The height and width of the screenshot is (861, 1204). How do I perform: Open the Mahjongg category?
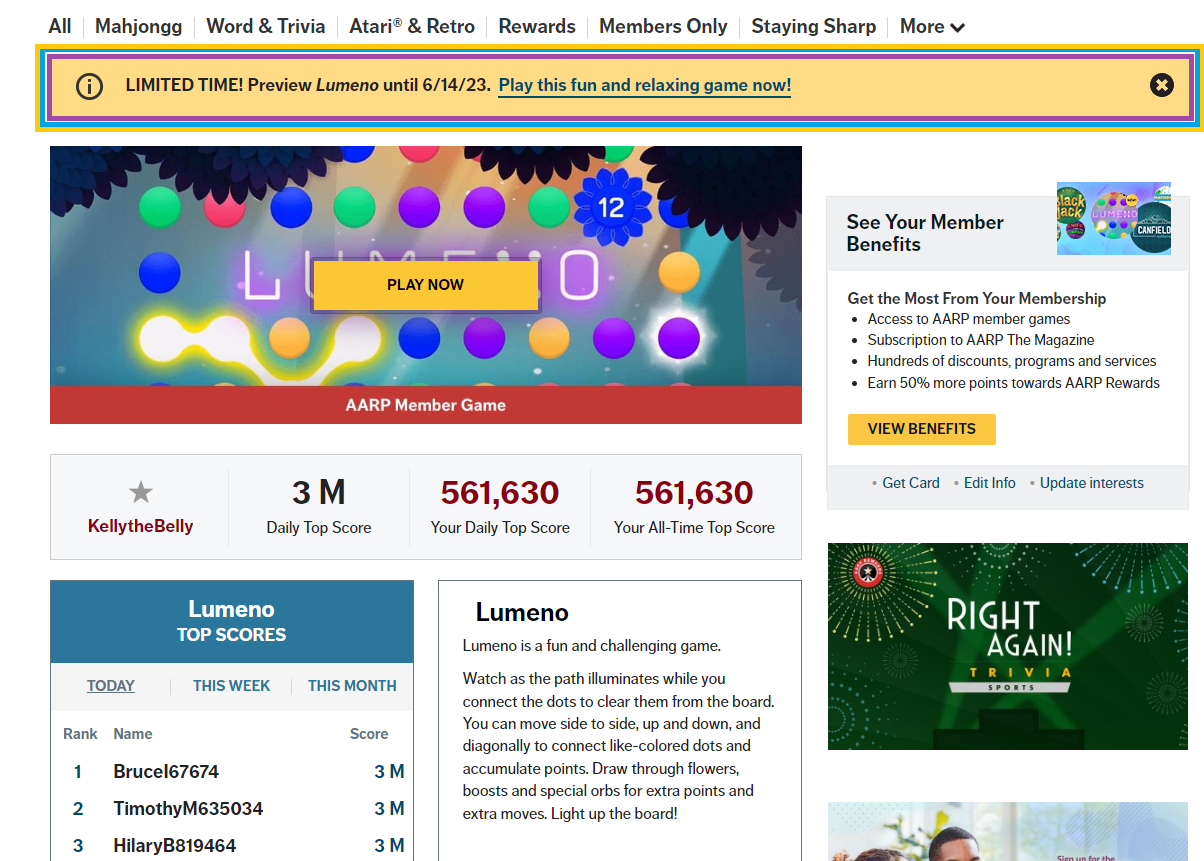coord(138,27)
